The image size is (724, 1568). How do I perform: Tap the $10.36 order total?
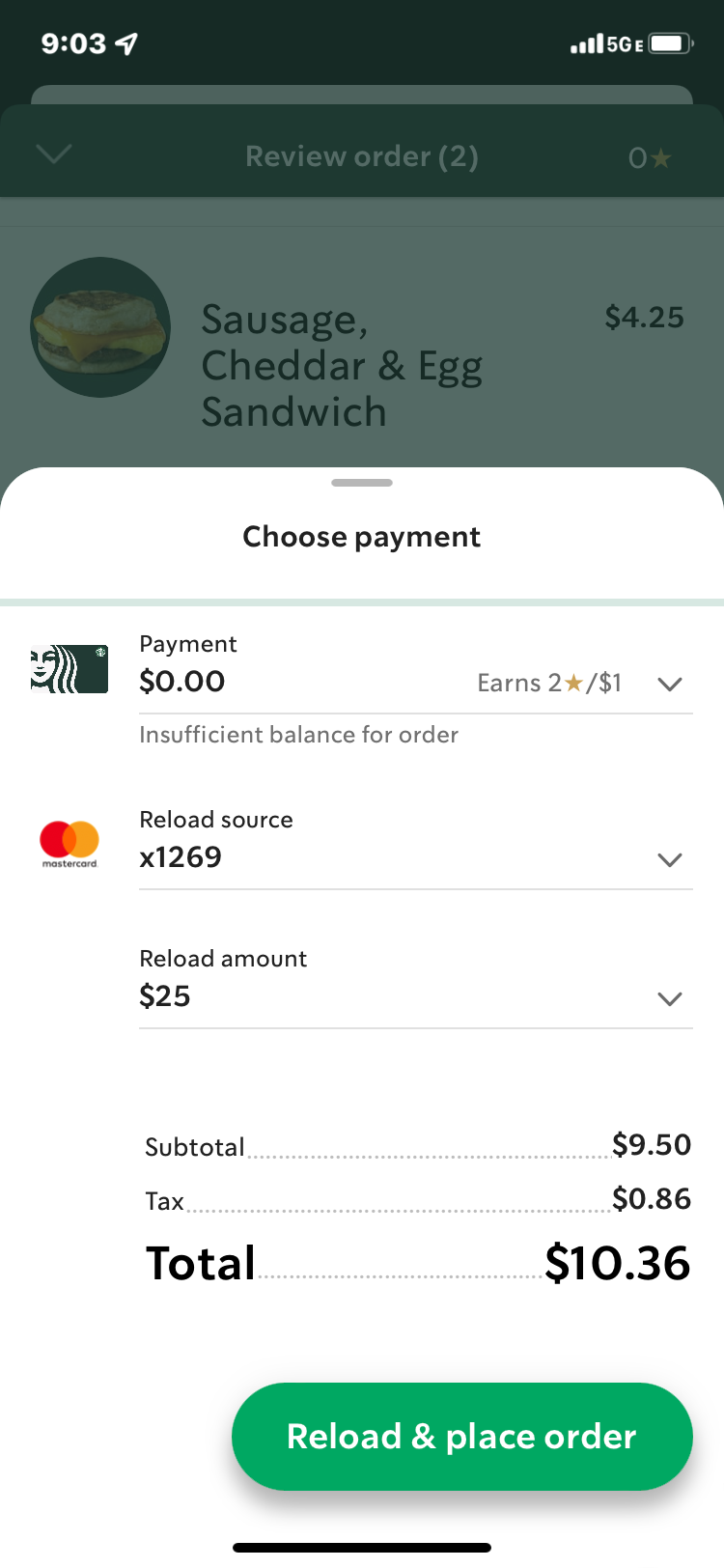click(x=617, y=1263)
